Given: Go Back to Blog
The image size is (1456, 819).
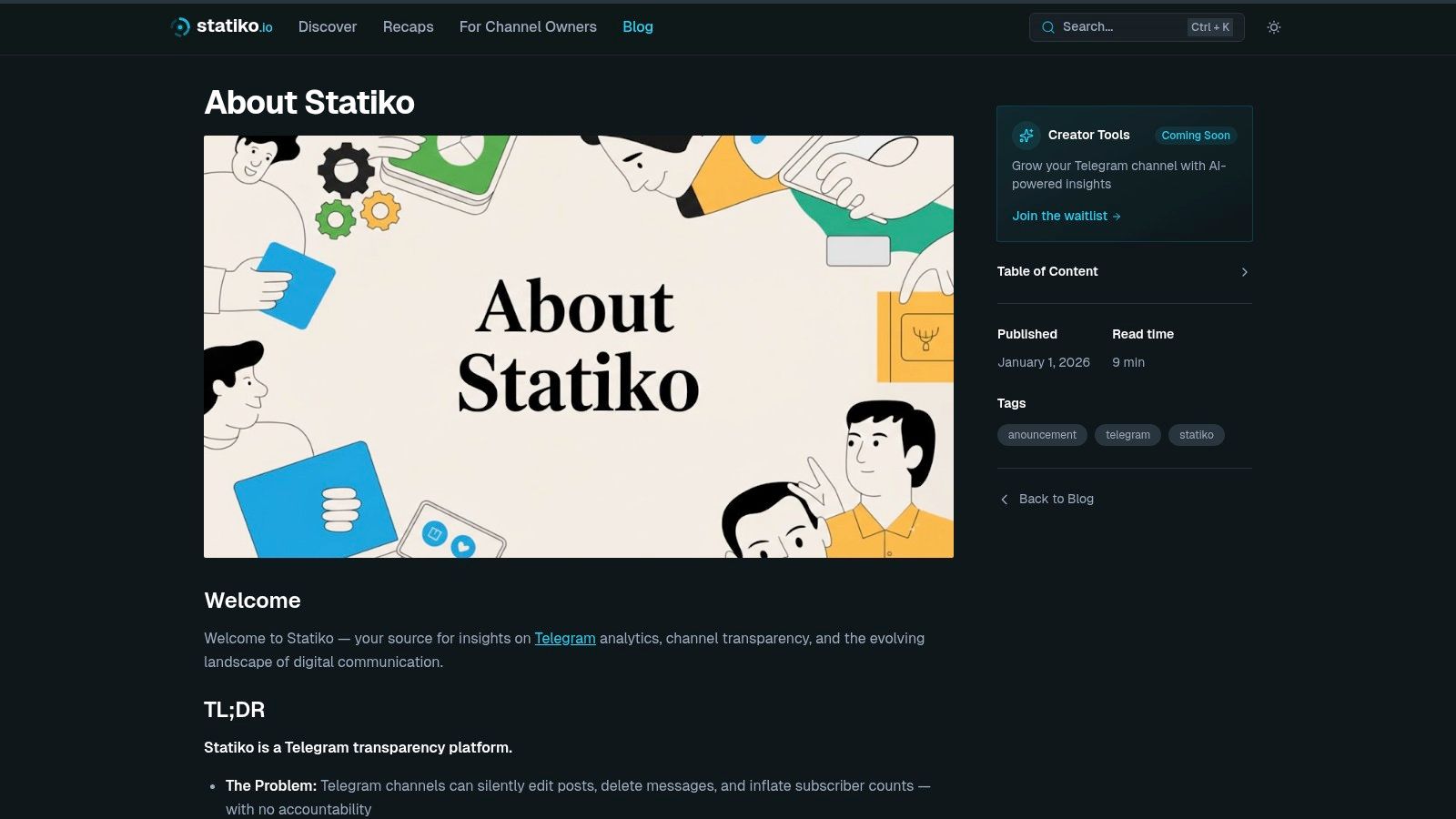Looking at the screenshot, I should pos(1046,499).
